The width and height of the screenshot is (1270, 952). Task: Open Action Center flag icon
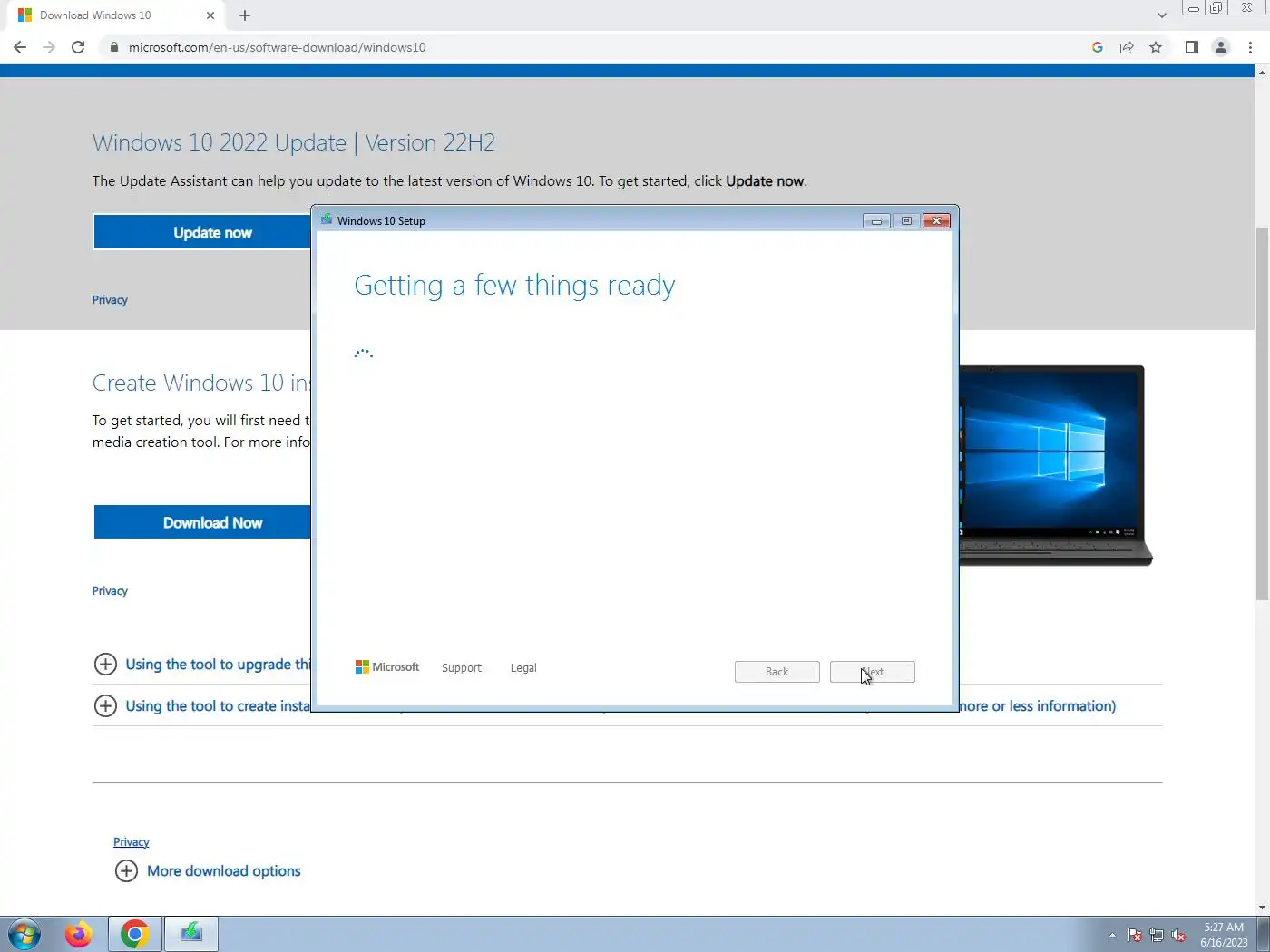(1135, 935)
